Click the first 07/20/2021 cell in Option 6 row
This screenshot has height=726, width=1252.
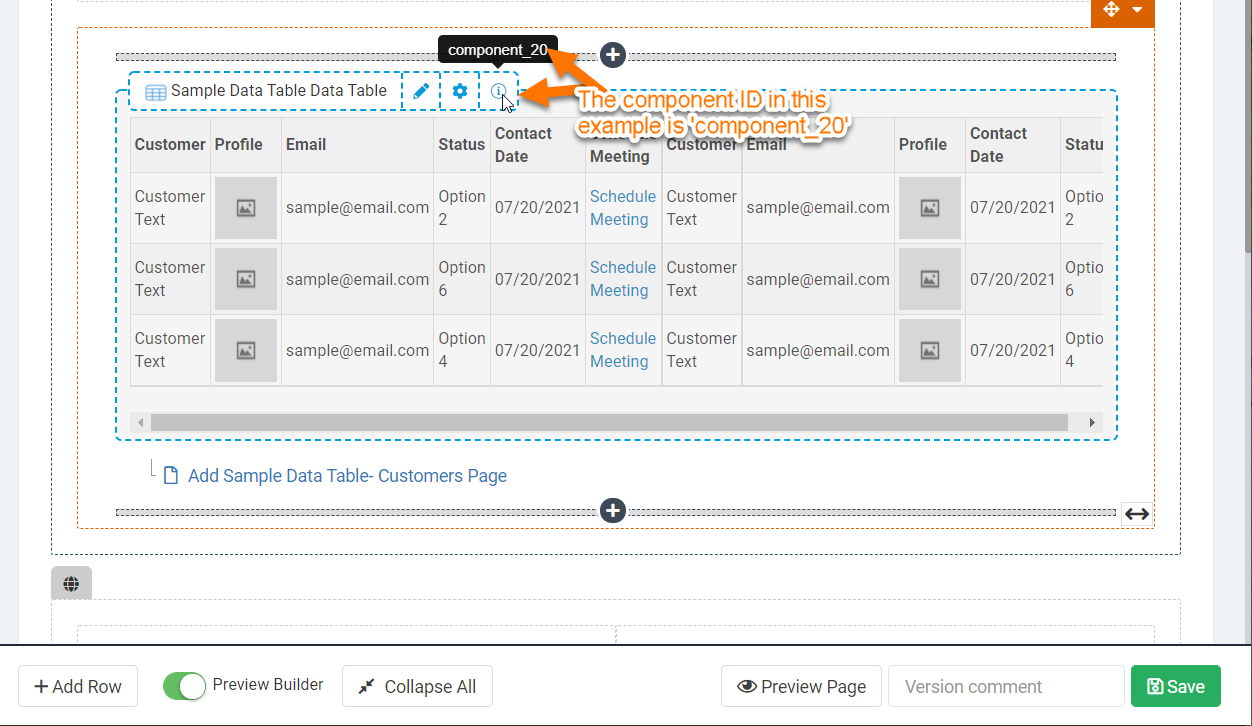point(537,279)
